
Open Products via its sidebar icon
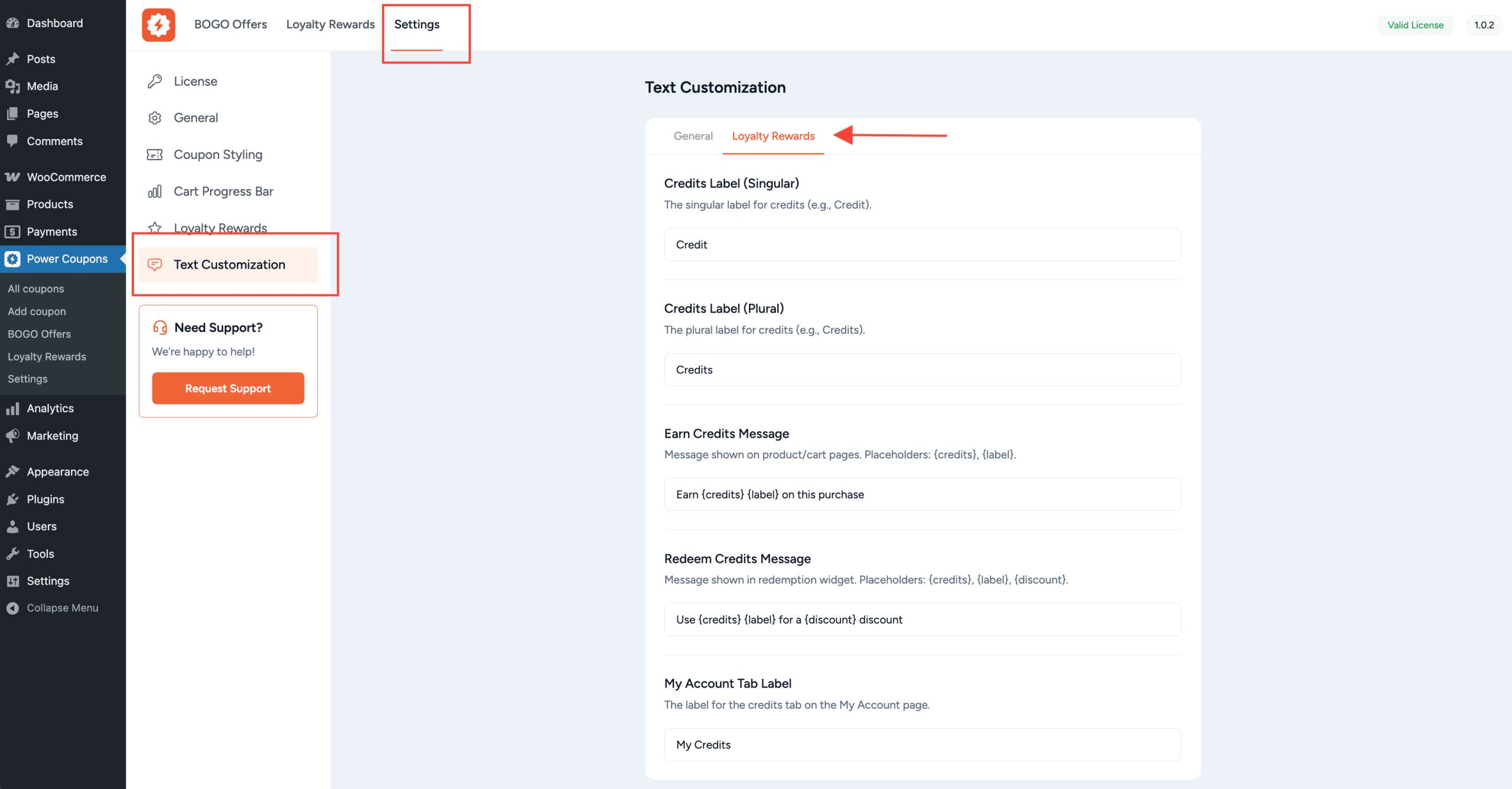pos(12,204)
